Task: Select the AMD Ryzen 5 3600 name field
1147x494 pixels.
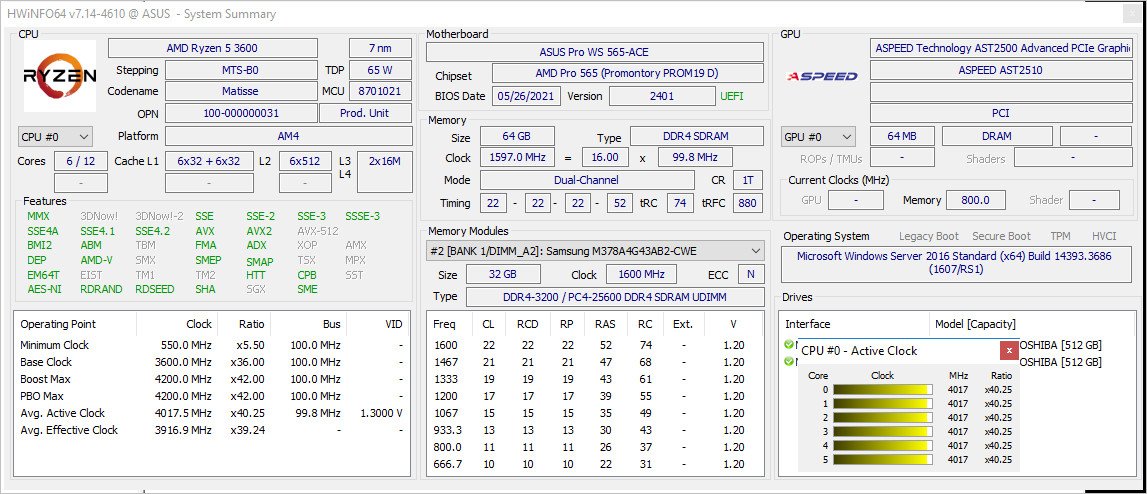Action: tap(212, 48)
